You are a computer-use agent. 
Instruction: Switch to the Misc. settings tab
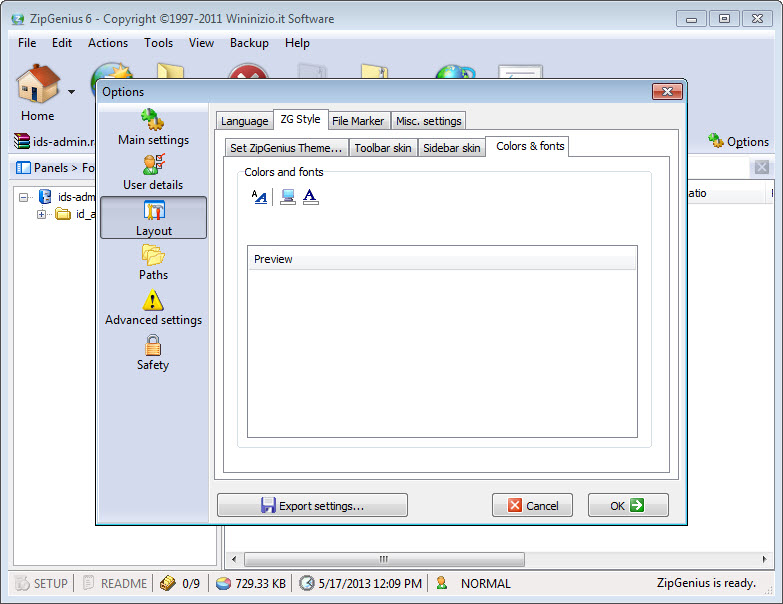pos(428,121)
